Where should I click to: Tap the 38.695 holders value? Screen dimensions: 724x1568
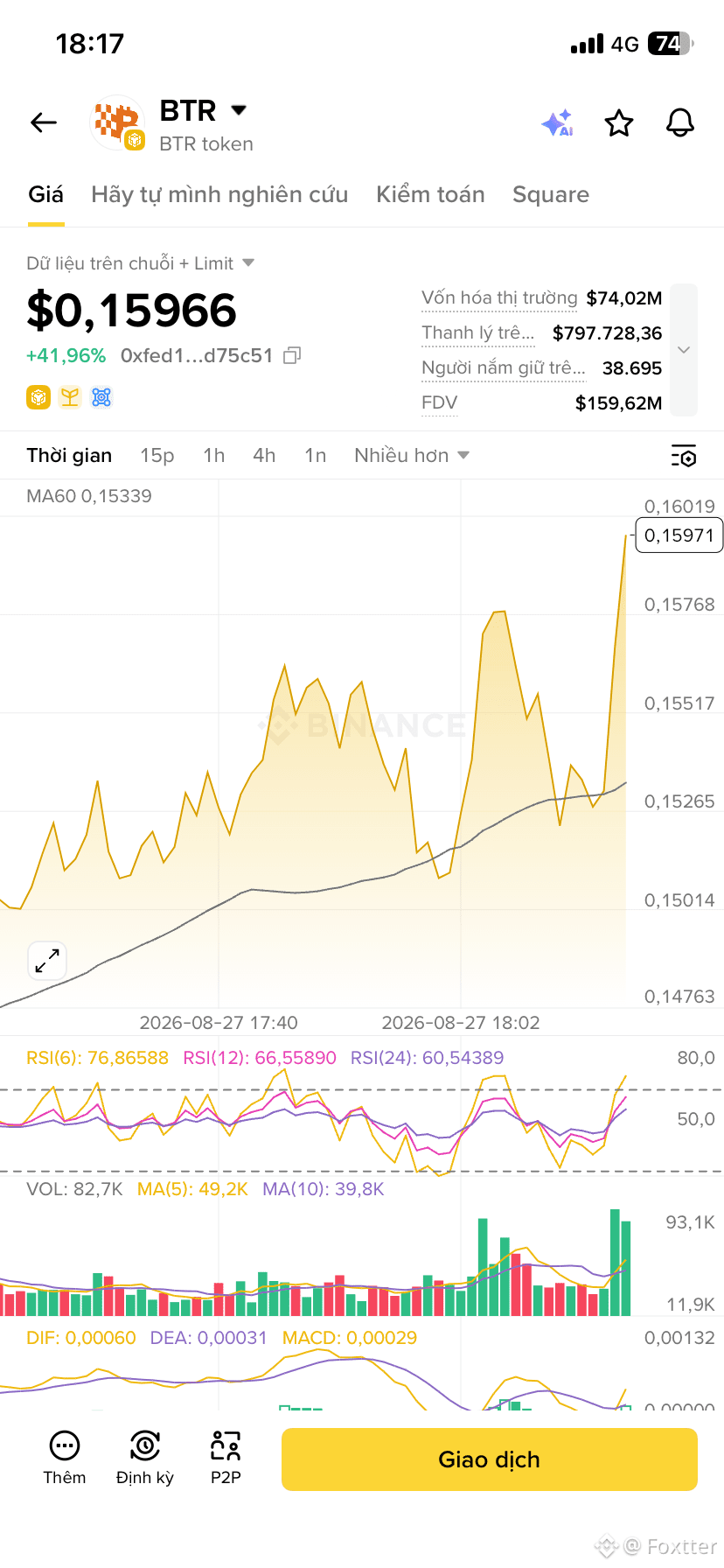(632, 368)
